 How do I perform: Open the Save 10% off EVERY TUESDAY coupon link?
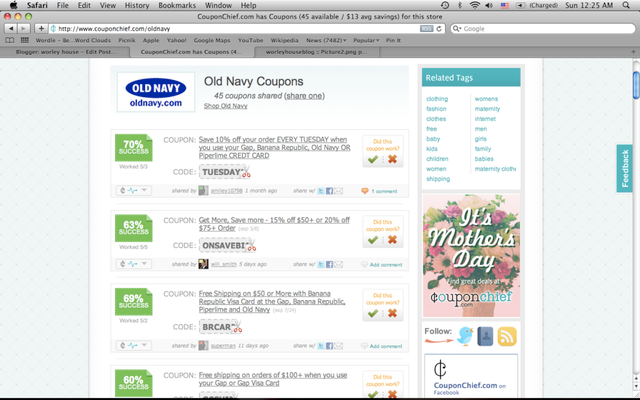(274, 147)
